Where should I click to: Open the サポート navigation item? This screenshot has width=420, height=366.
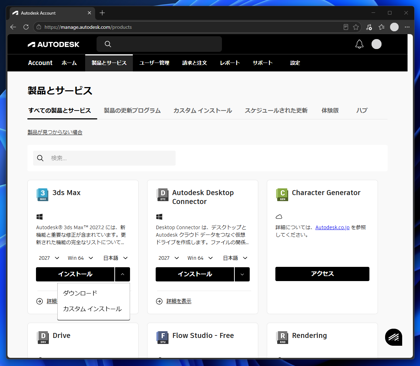(263, 63)
